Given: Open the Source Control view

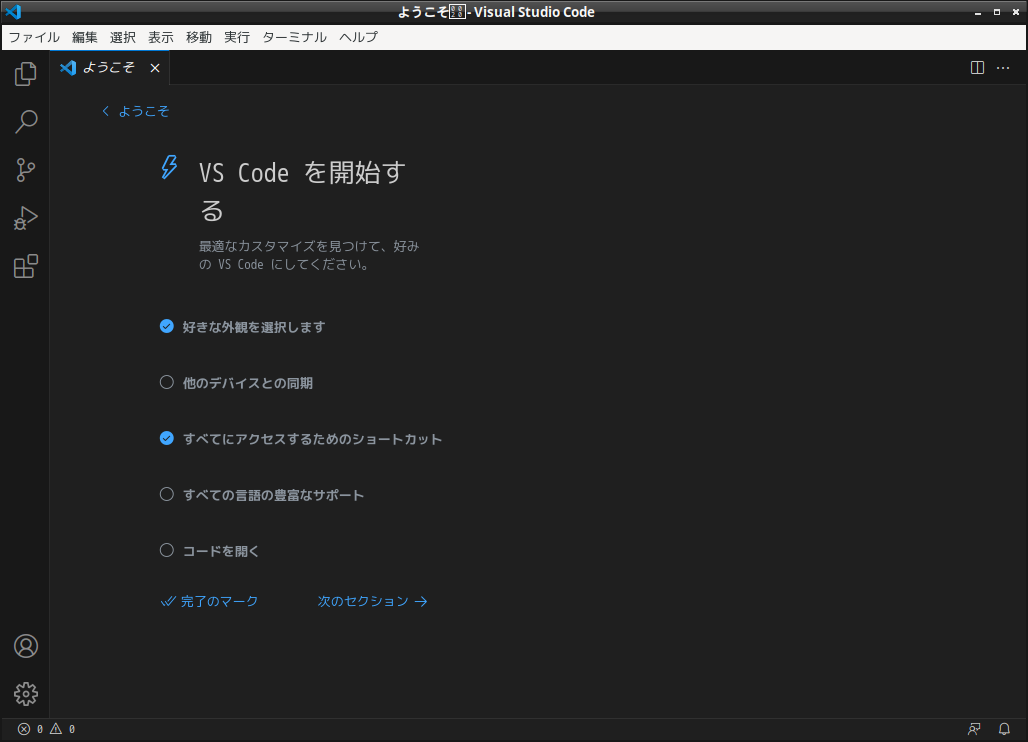Looking at the screenshot, I should pyautogui.click(x=26, y=170).
